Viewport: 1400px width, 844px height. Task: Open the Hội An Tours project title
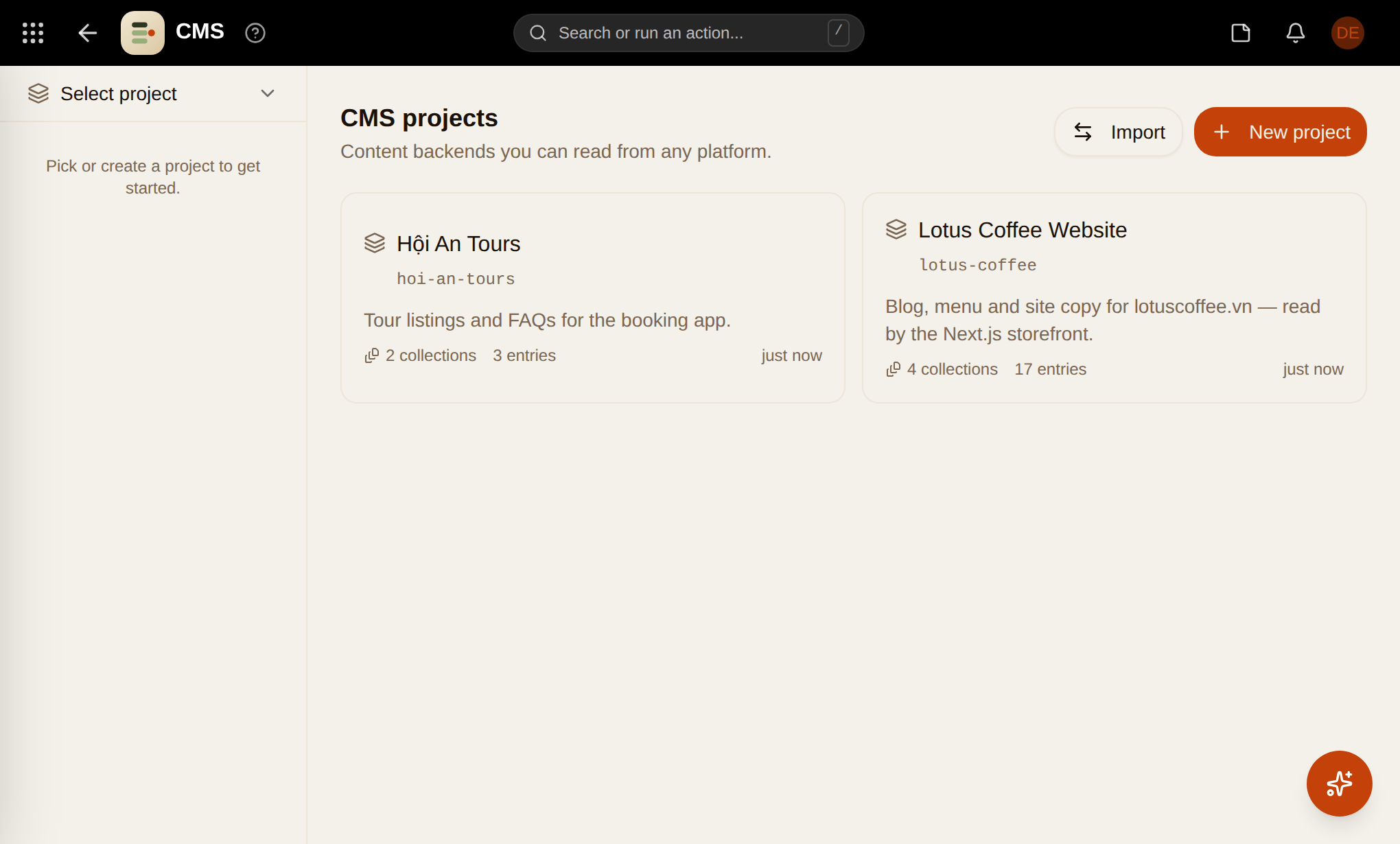pos(458,244)
